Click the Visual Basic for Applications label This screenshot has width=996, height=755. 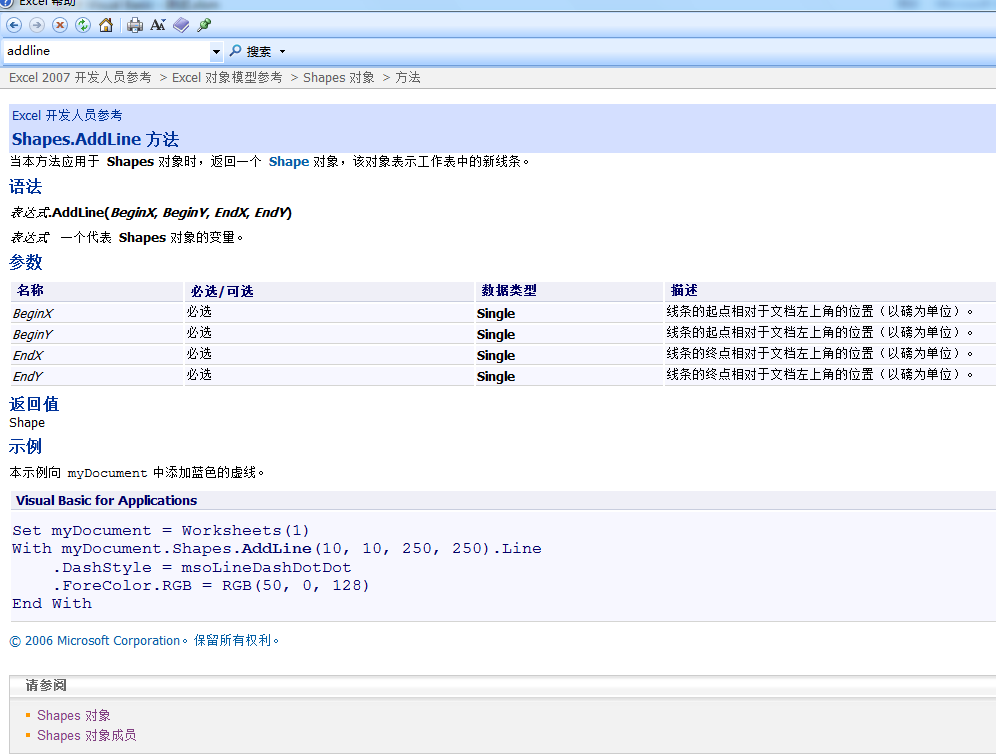tap(106, 500)
